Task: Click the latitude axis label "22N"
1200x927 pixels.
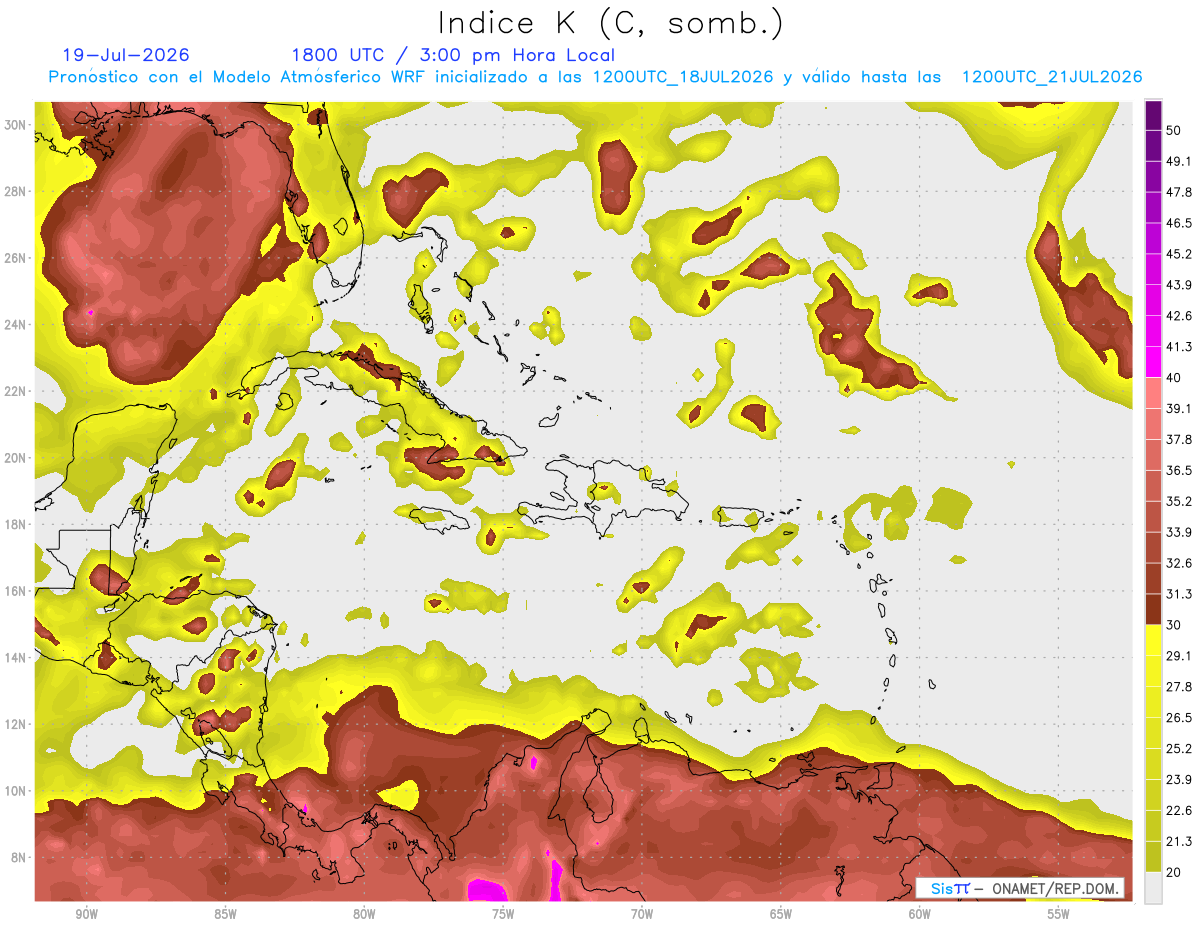Action: tap(15, 391)
